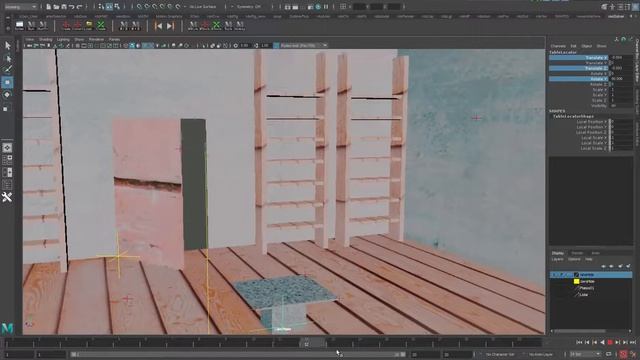
Task: Open the No Live Surface dropdown
Action: coord(202,7)
